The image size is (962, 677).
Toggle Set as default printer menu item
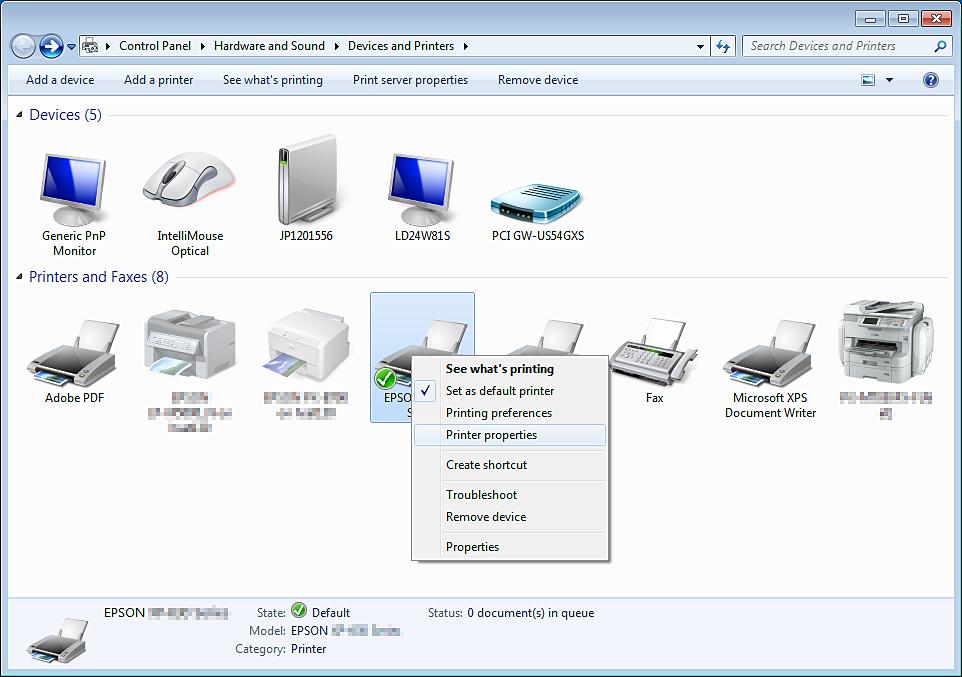click(510, 391)
